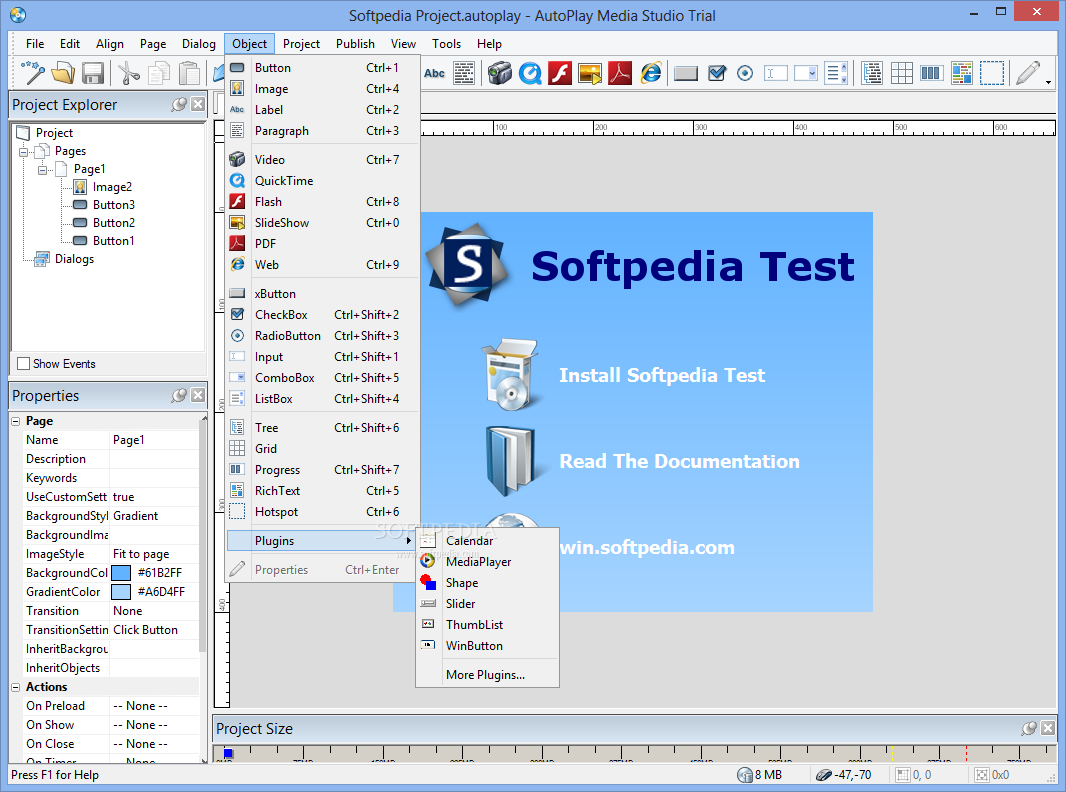
Task: Insert a Hotspot object via dashed square icon
Action: (x=992, y=73)
